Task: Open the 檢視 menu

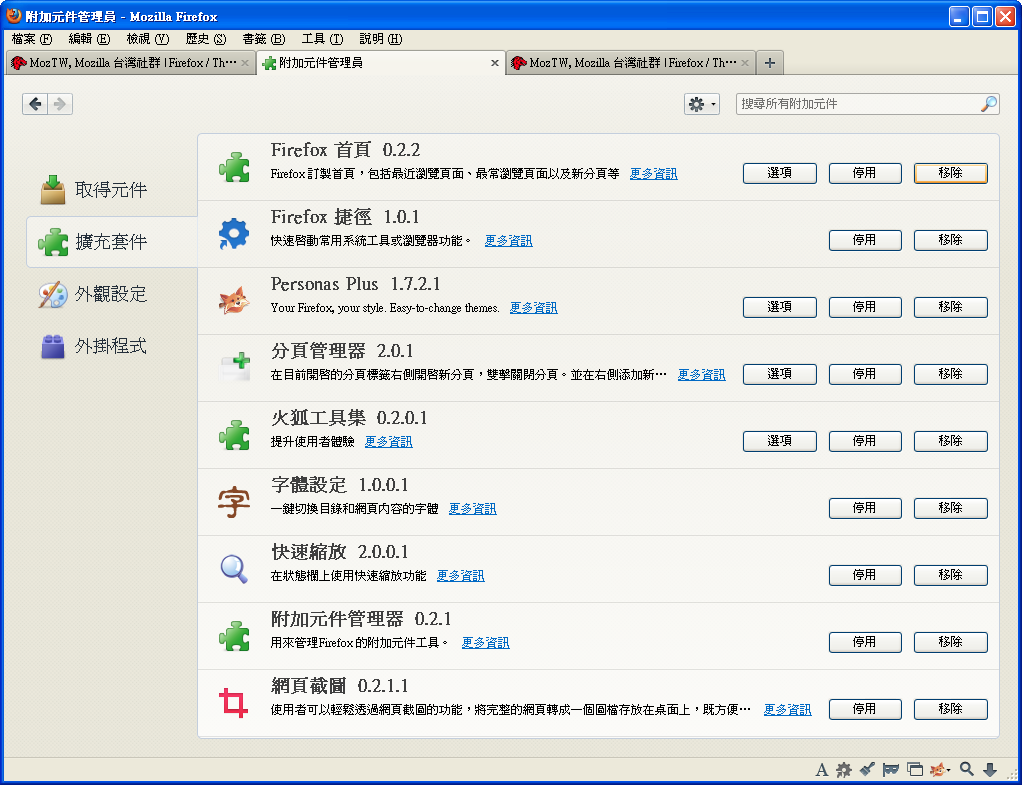Action: [x=147, y=39]
